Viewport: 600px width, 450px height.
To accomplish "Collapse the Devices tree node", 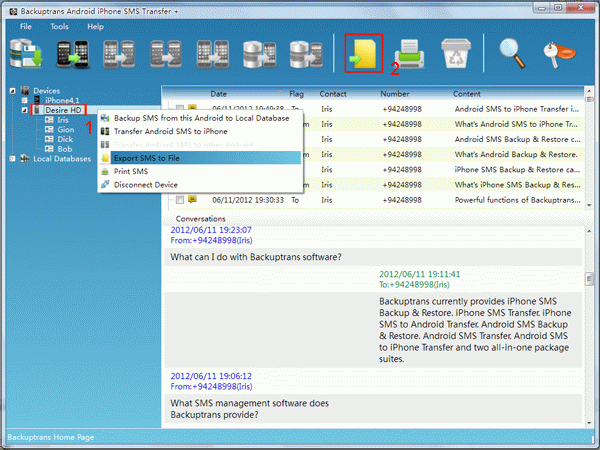I will pos(13,91).
